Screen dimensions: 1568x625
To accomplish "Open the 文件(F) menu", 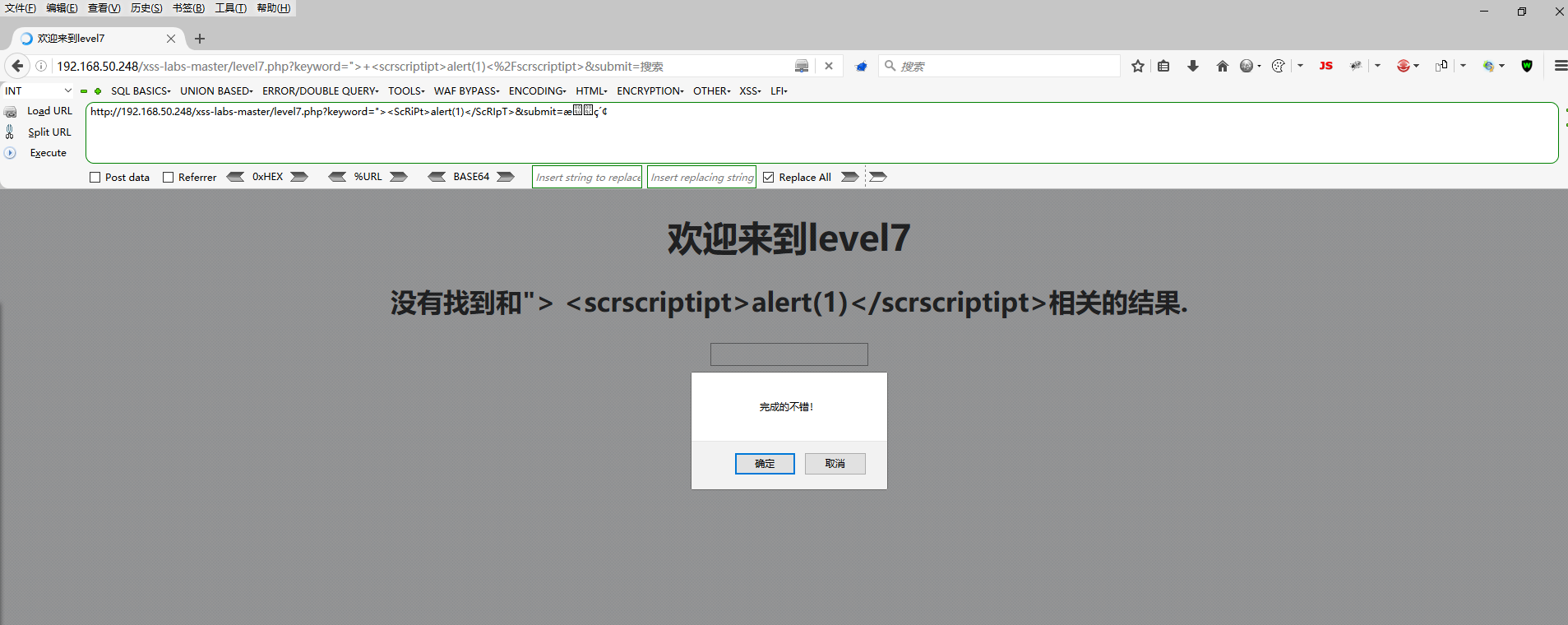I will pyautogui.click(x=21, y=8).
